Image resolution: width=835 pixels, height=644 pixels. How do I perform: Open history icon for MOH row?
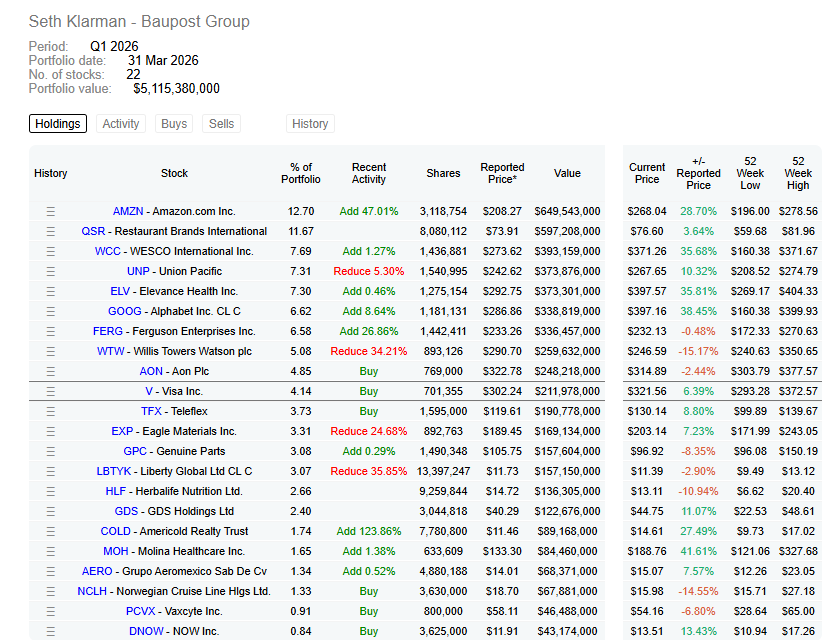51,551
